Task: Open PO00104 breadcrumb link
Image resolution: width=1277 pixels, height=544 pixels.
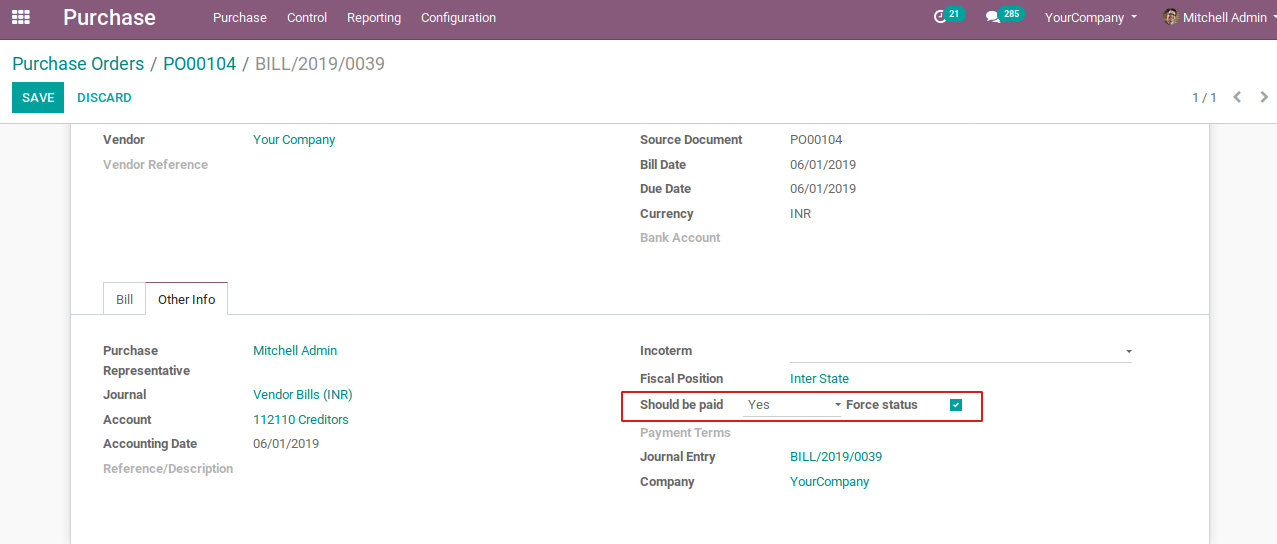Action: [x=199, y=64]
